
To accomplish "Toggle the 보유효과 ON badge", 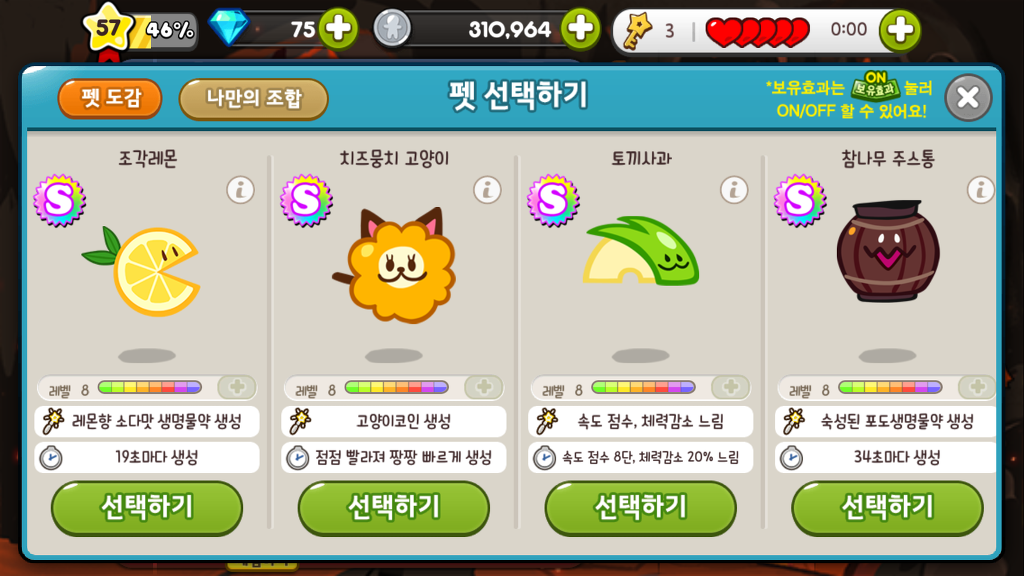I will click(x=875, y=87).
